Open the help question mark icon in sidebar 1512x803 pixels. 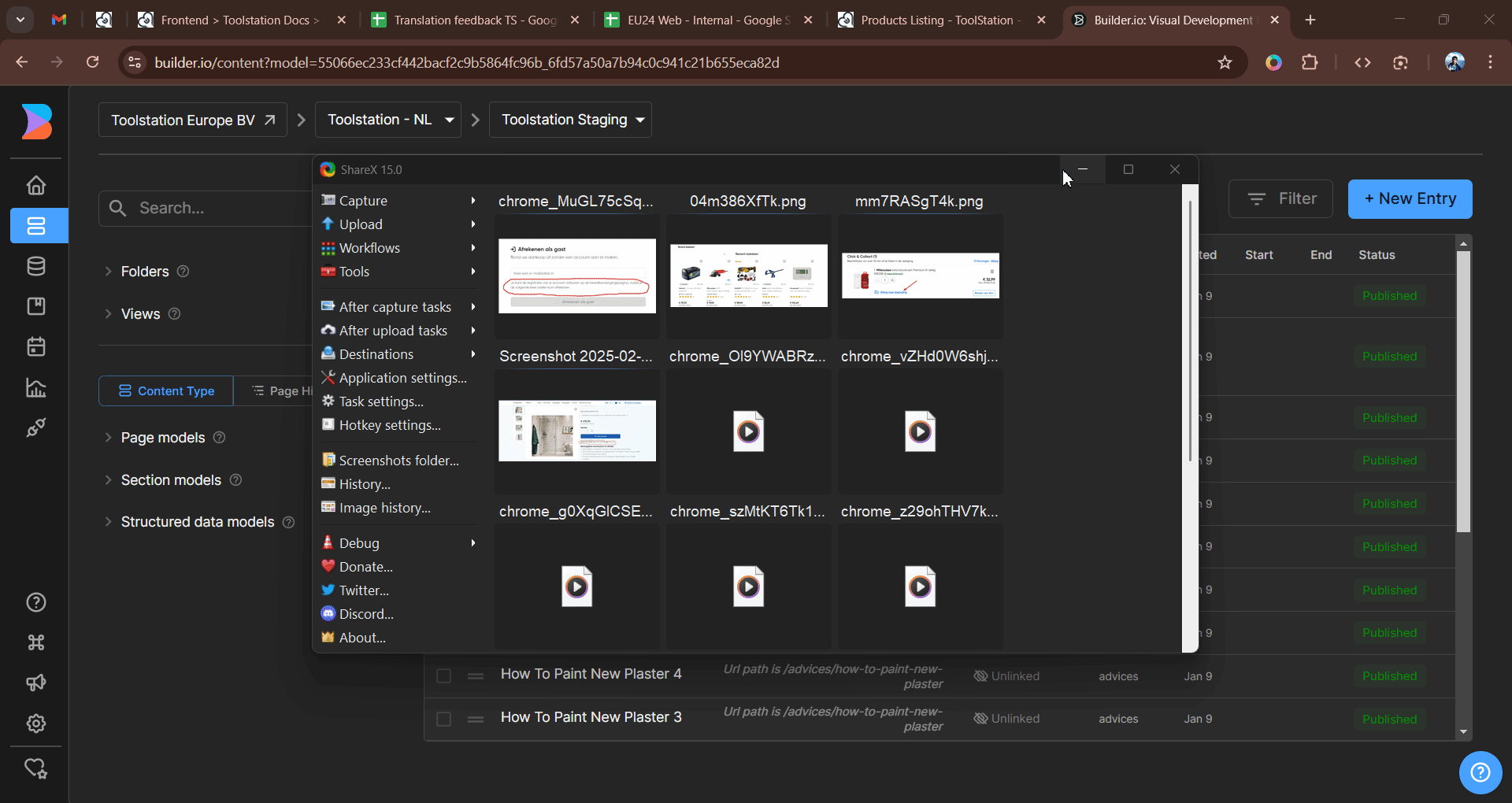point(36,602)
